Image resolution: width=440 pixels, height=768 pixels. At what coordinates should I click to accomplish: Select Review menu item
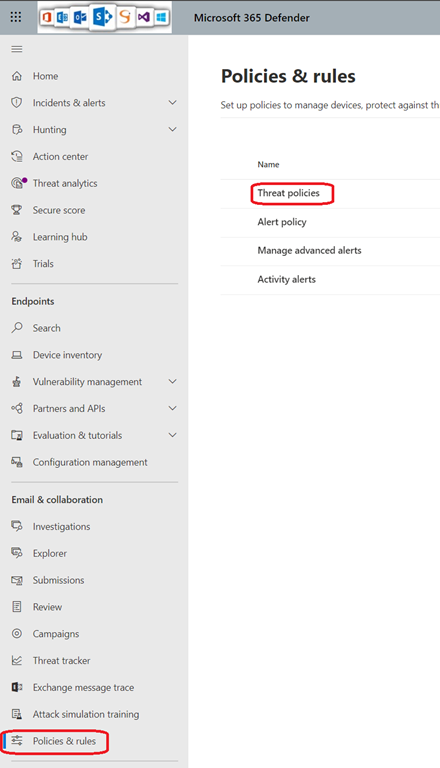(48, 607)
